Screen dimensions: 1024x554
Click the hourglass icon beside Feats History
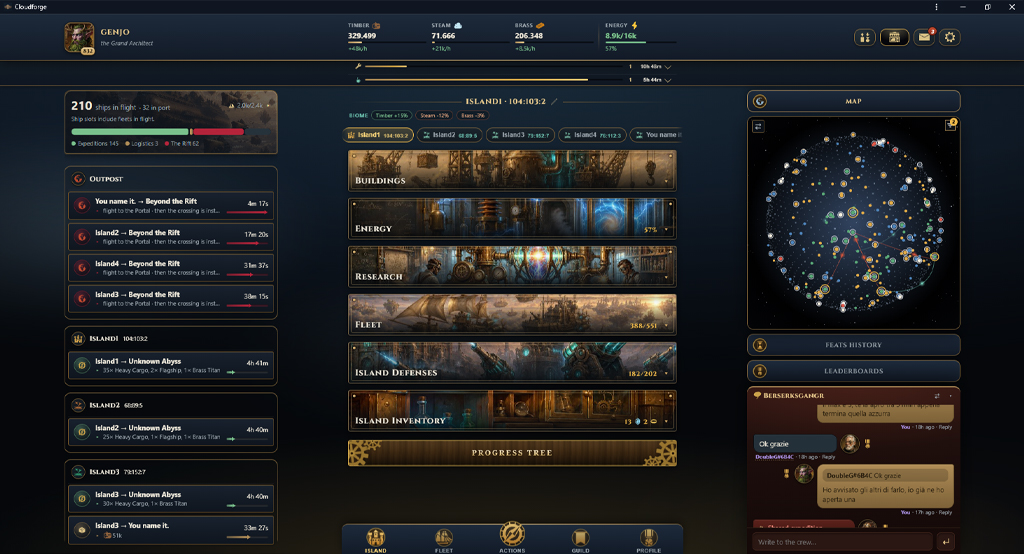(760, 345)
